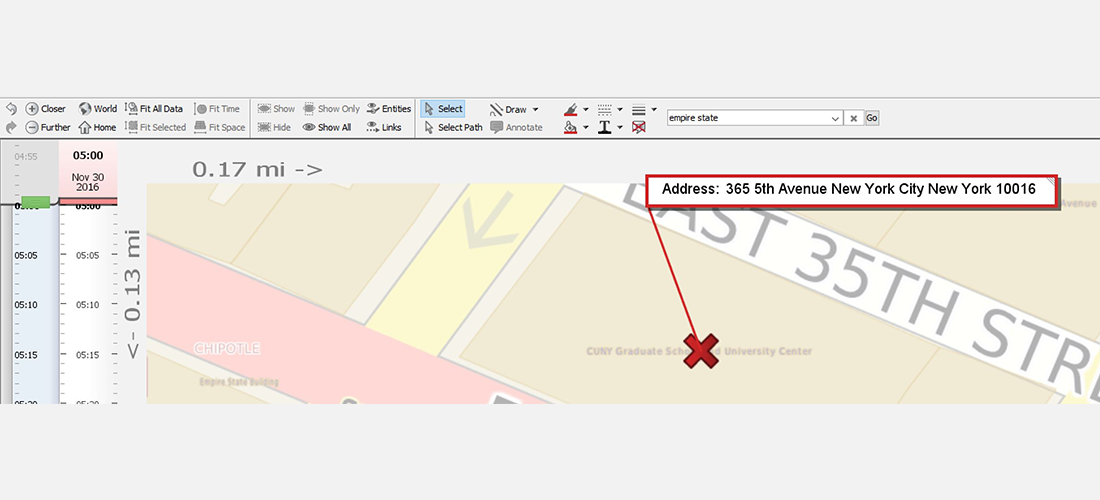Click the Hide button
This screenshot has width=1100, height=500.
click(274, 127)
